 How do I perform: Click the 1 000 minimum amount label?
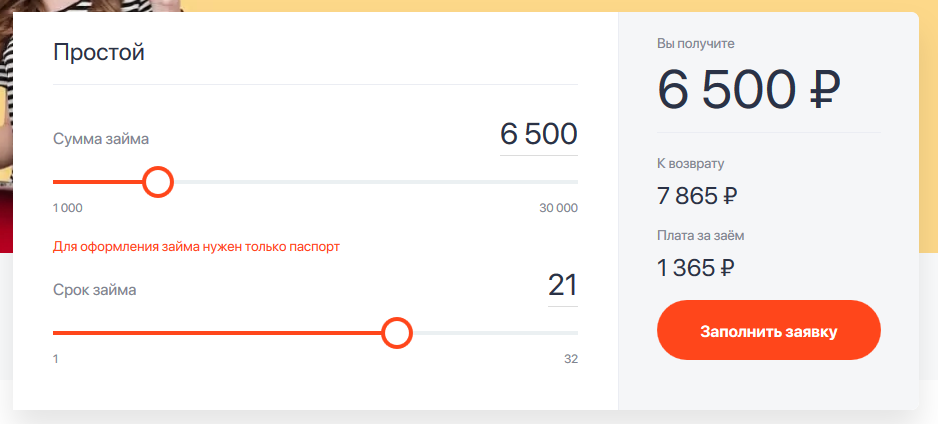68,208
